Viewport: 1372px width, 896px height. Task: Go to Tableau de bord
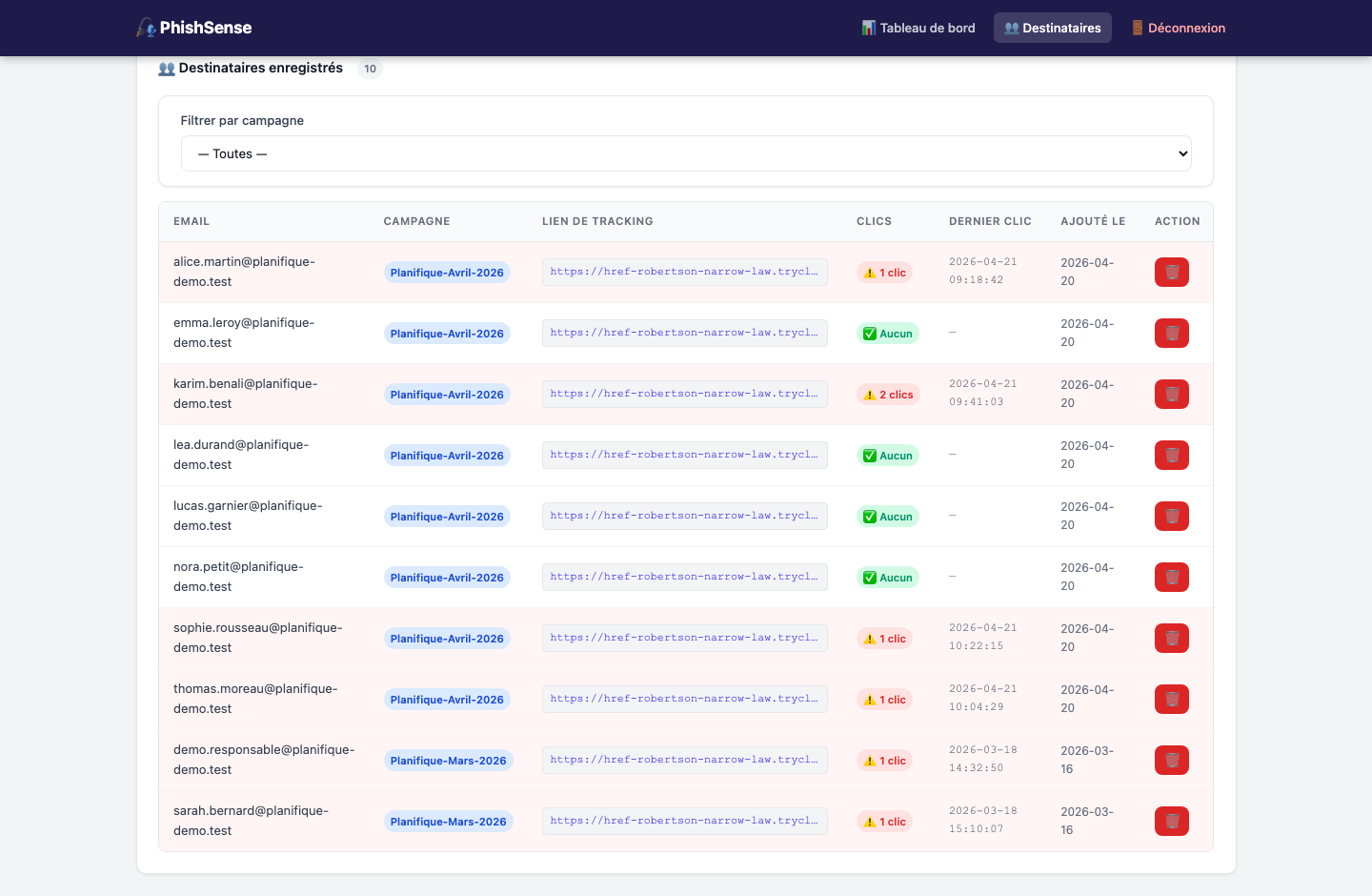pos(918,28)
